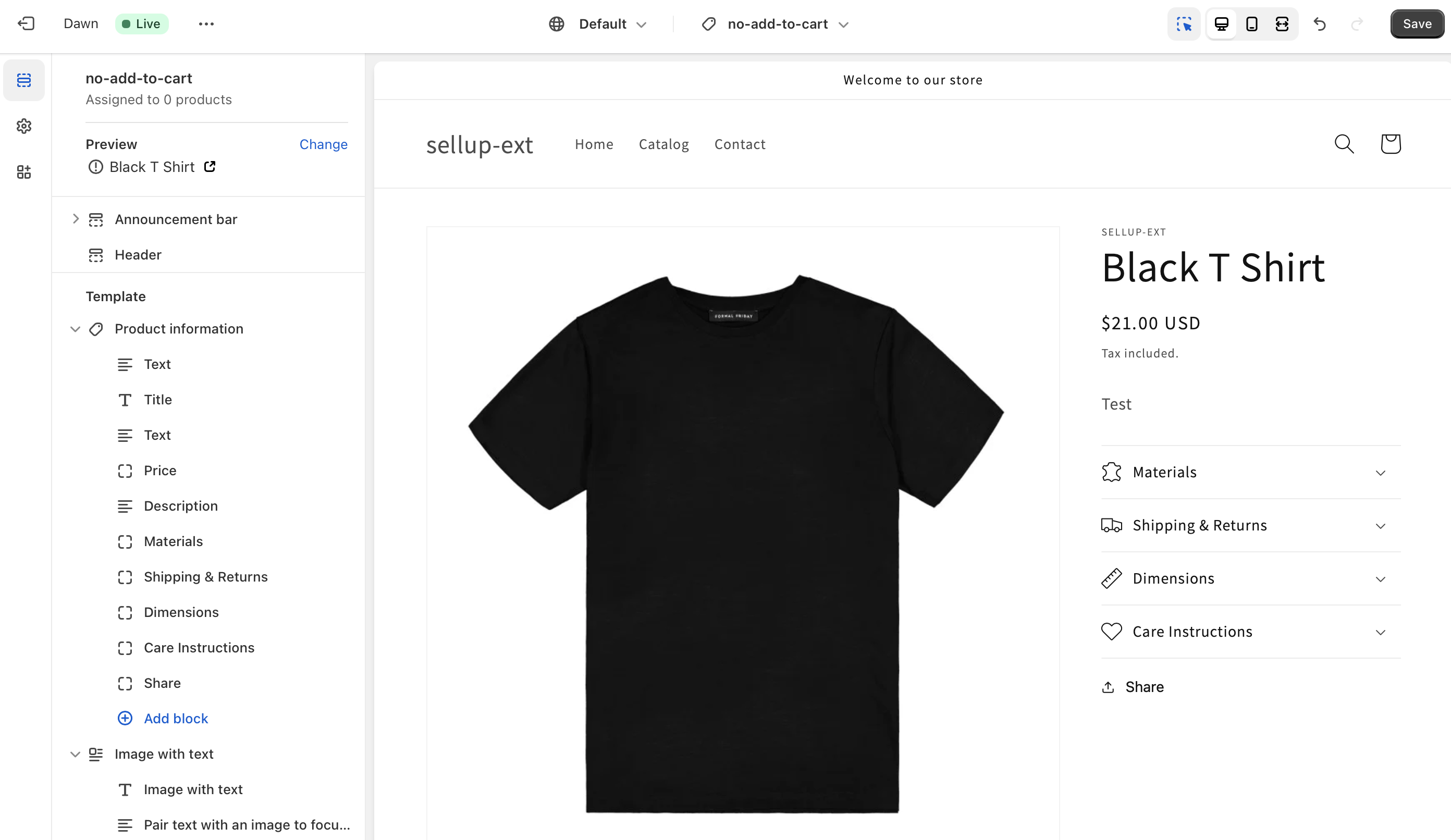Viewport: 1451px width, 840px height.
Task: Select the Contact navigation menu item
Action: click(x=740, y=144)
